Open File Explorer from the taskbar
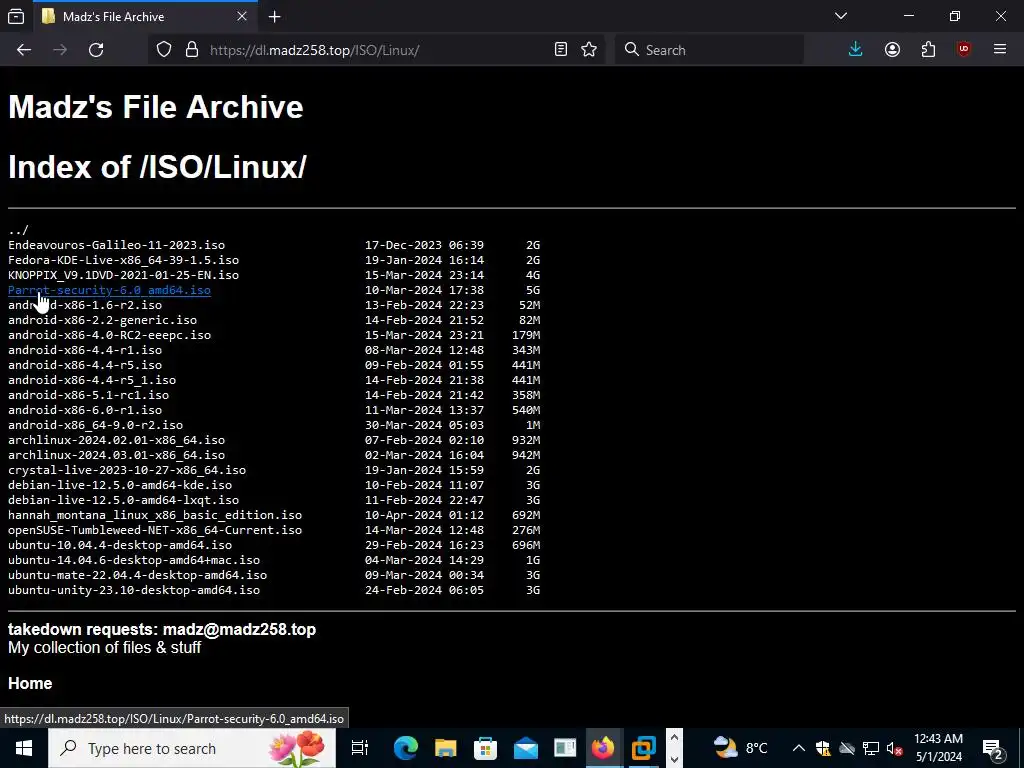The width and height of the screenshot is (1024, 768). pyautogui.click(x=445, y=748)
